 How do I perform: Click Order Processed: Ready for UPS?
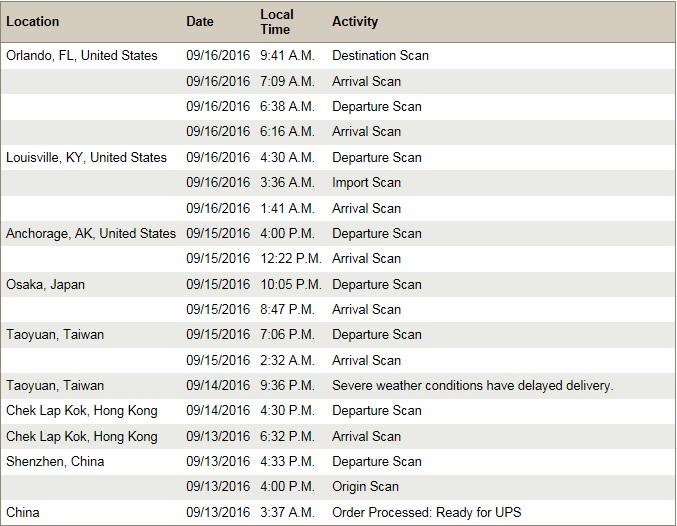pos(426,513)
